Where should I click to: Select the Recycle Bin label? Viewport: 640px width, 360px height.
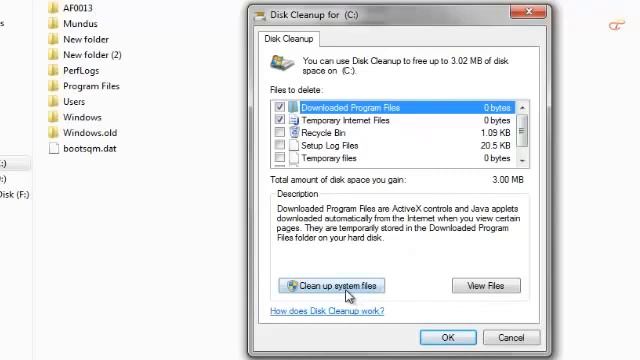click(323, 133)
